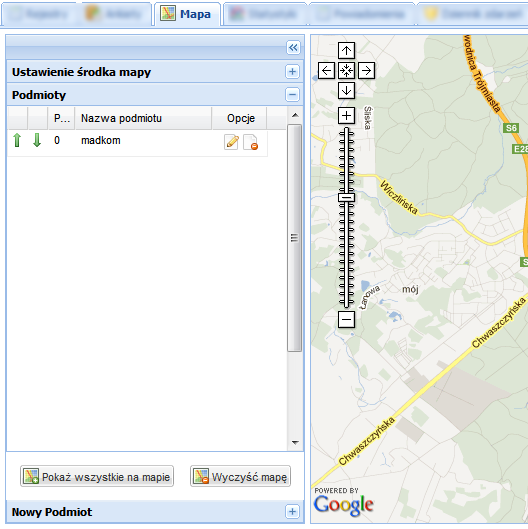
Task: Click the 0 value in madkom row
Action: tap(57, 140)
